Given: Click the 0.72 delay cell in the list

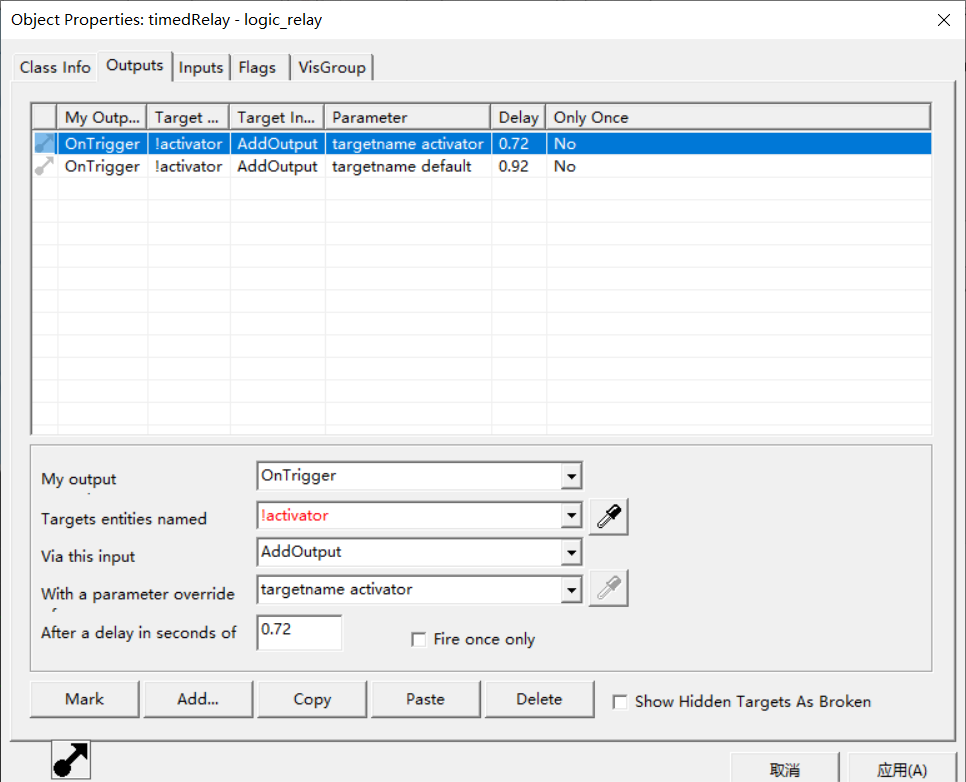Looking at the screenshot, I should coord(514,144).
